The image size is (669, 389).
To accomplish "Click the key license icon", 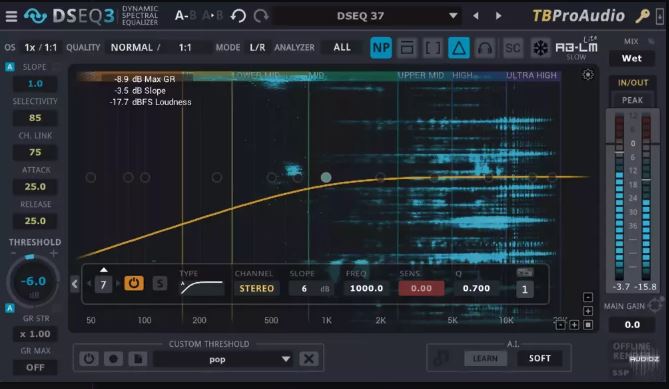I will (x=642, y=16).
